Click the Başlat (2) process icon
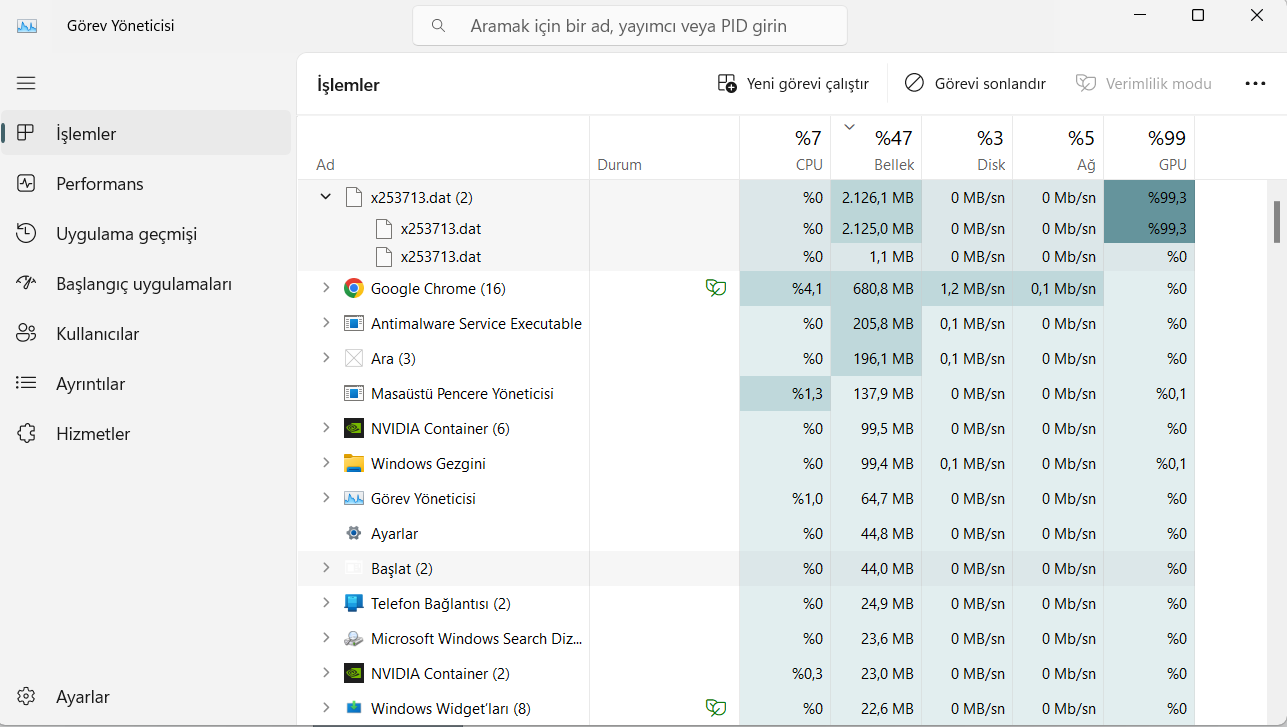Screen dimensions: 1287x727 353,569
